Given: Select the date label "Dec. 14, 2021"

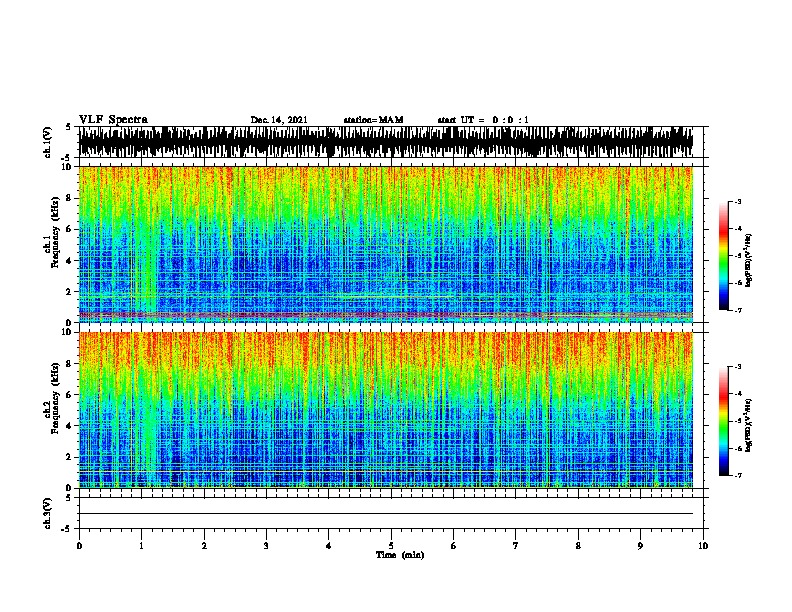Looking at the screenshot, I should 279,120.
